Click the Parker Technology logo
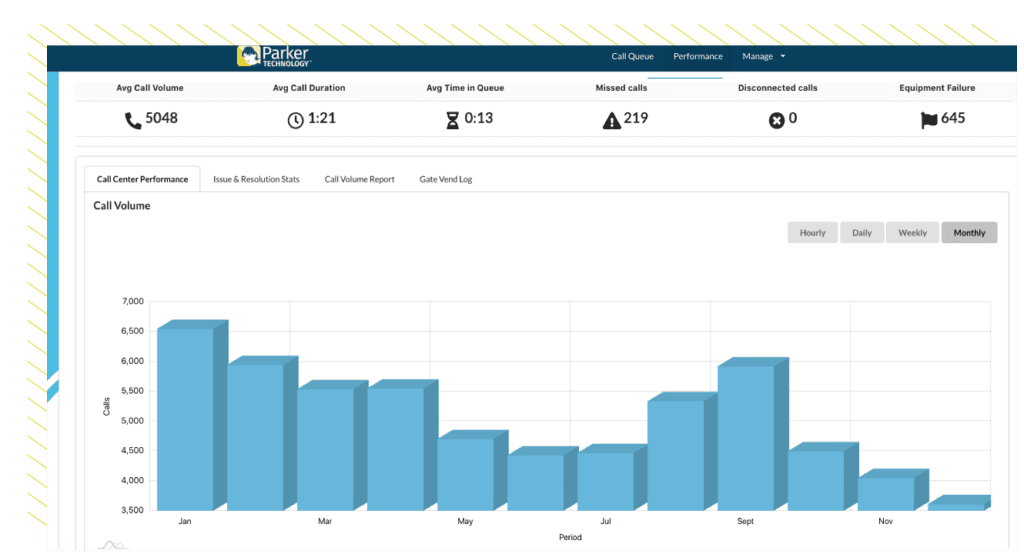 [274, 57]
